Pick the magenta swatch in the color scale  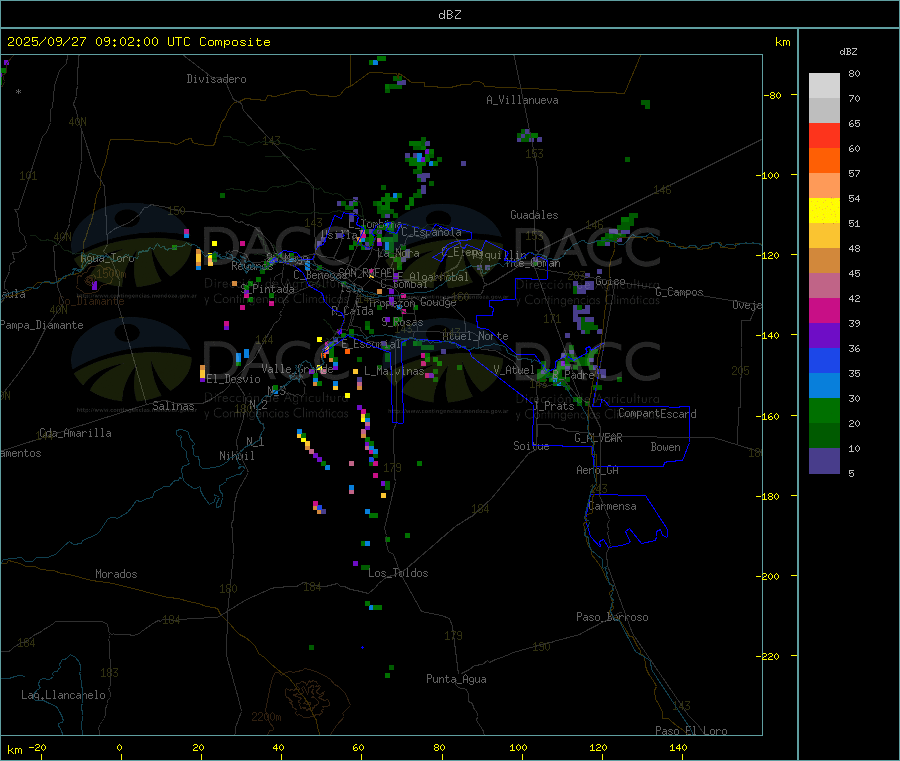824,310
